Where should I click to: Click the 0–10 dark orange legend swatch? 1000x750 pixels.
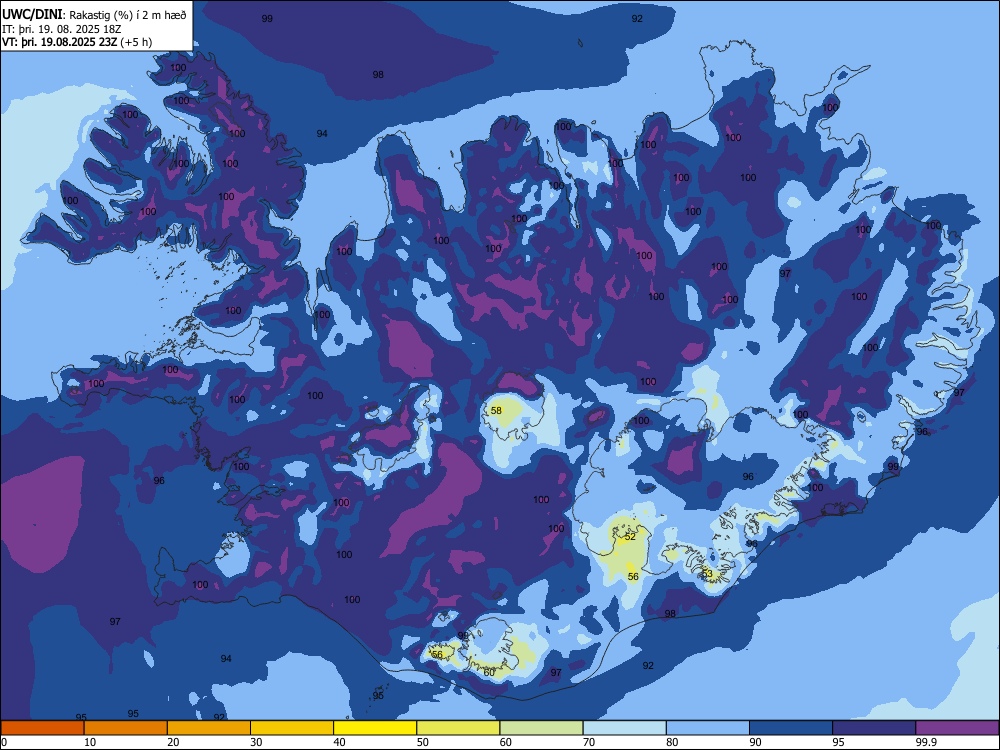43,728
